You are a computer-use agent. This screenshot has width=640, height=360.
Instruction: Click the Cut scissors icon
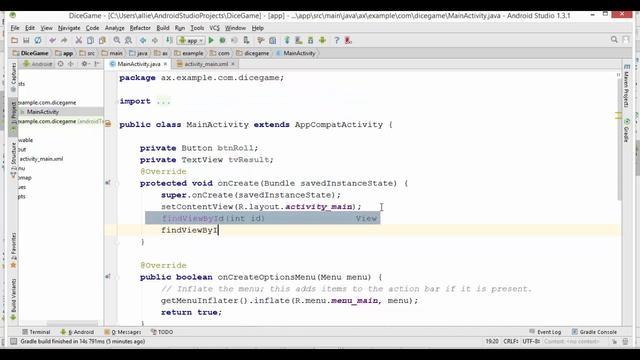78,40
